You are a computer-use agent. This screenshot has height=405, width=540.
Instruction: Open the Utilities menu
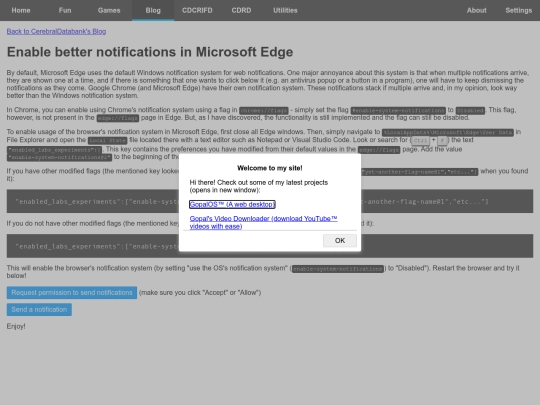click(285, 10)
